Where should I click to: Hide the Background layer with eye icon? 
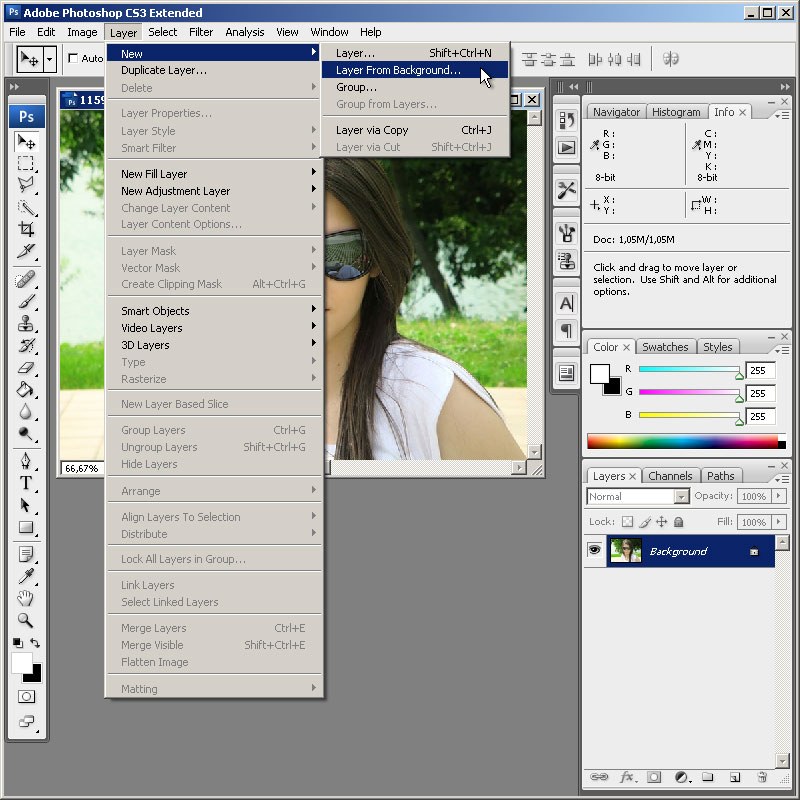(x=594, y=550)
